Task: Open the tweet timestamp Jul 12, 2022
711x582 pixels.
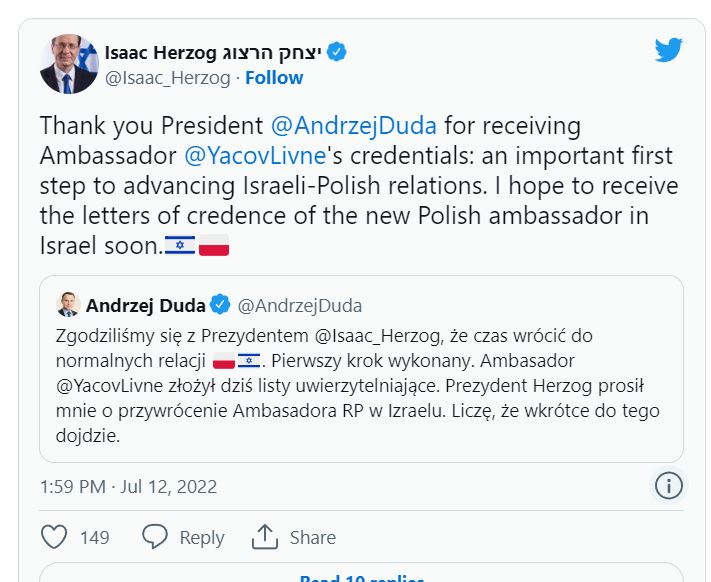Action: point(128,487)
